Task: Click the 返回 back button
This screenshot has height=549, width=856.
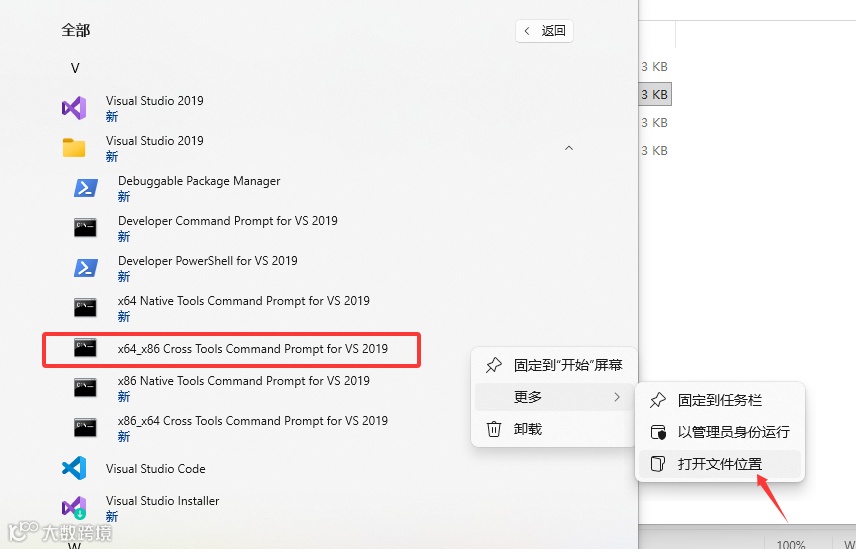Action: click(544, 31)
